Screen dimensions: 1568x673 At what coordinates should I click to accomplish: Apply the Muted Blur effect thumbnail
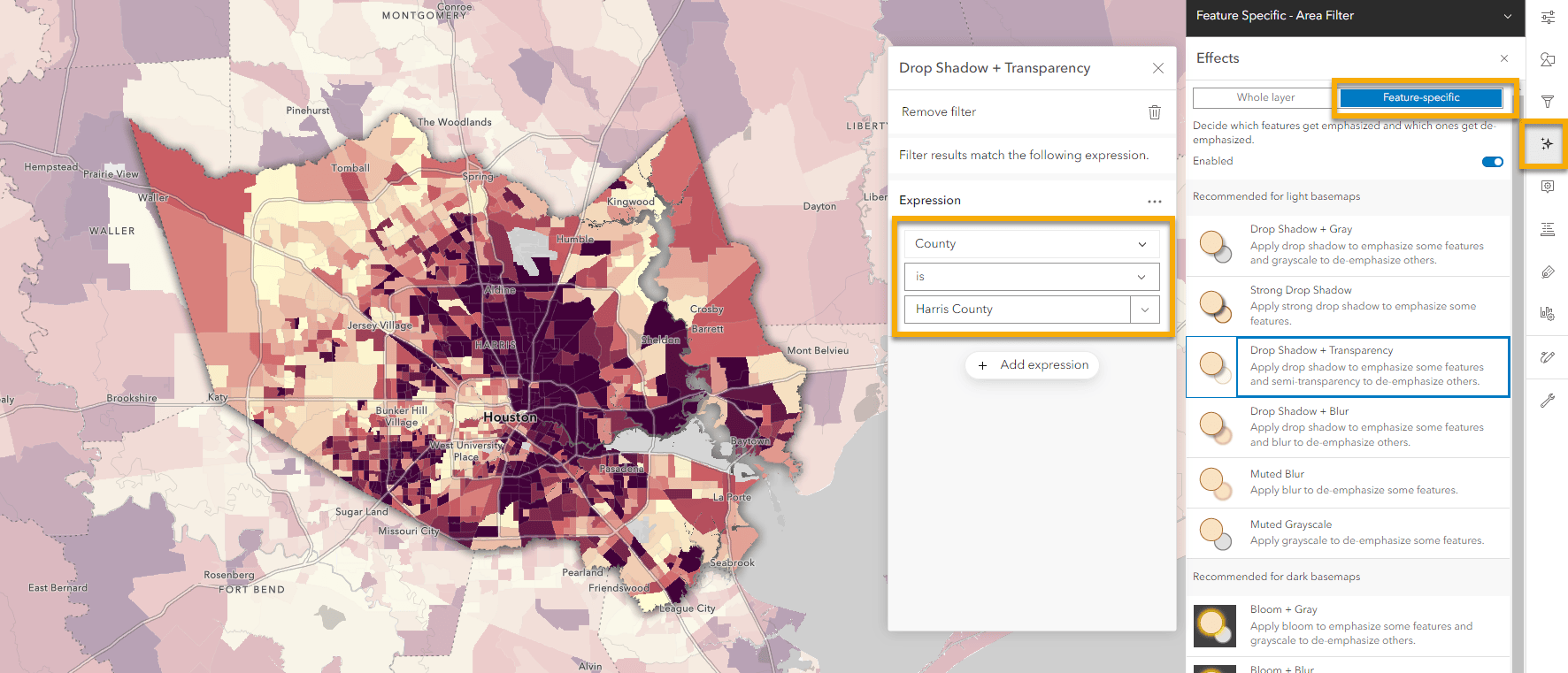(x=1215, y=483)
